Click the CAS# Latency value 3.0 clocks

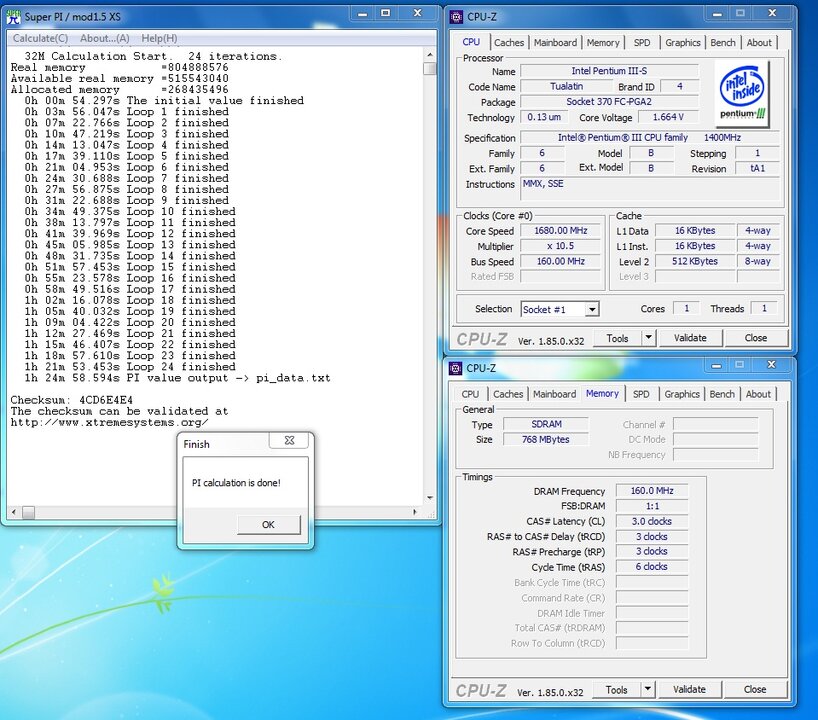[652, 521]
